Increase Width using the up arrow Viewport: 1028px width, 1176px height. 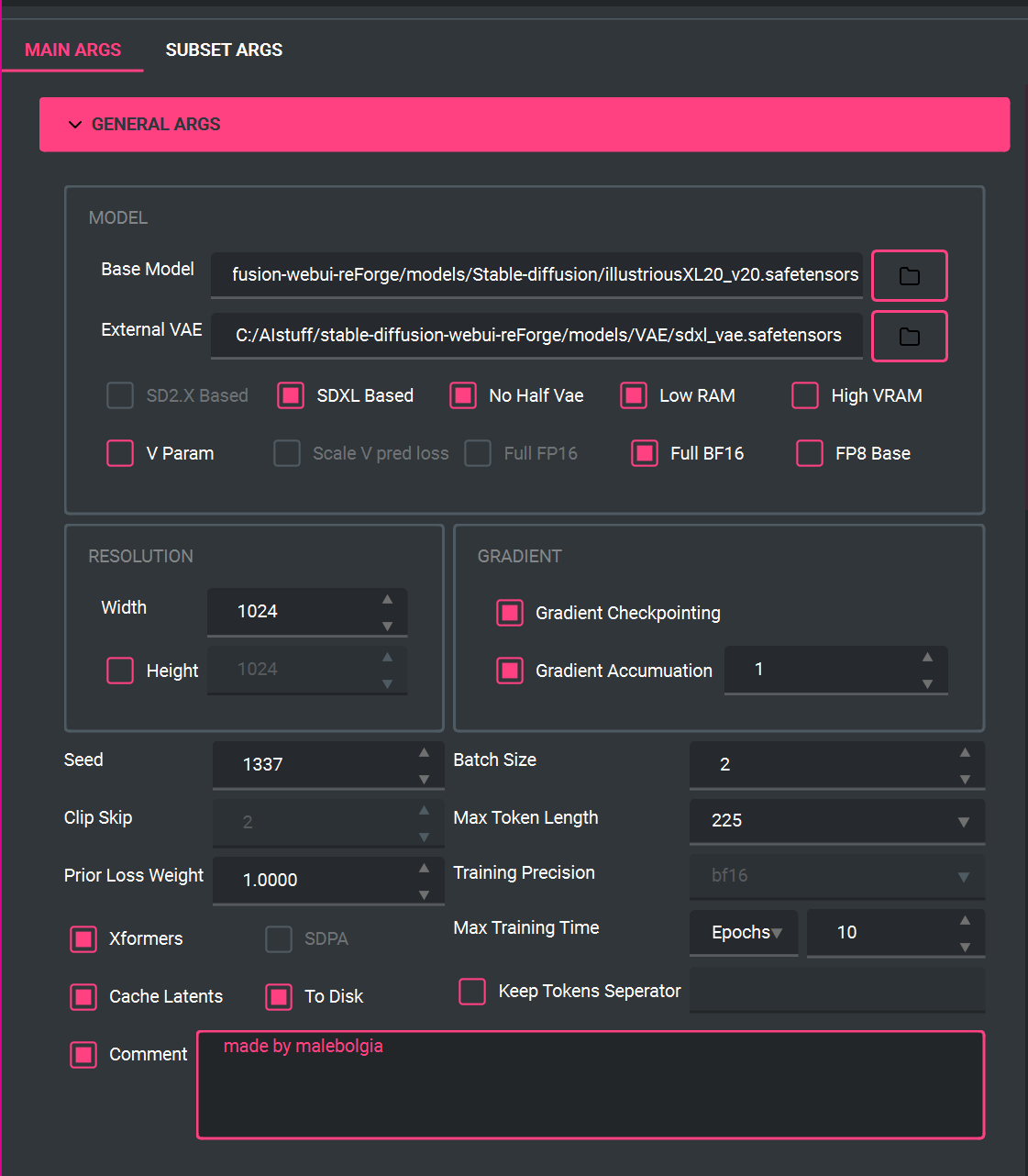pyautogui.click(x=387, y=599)
